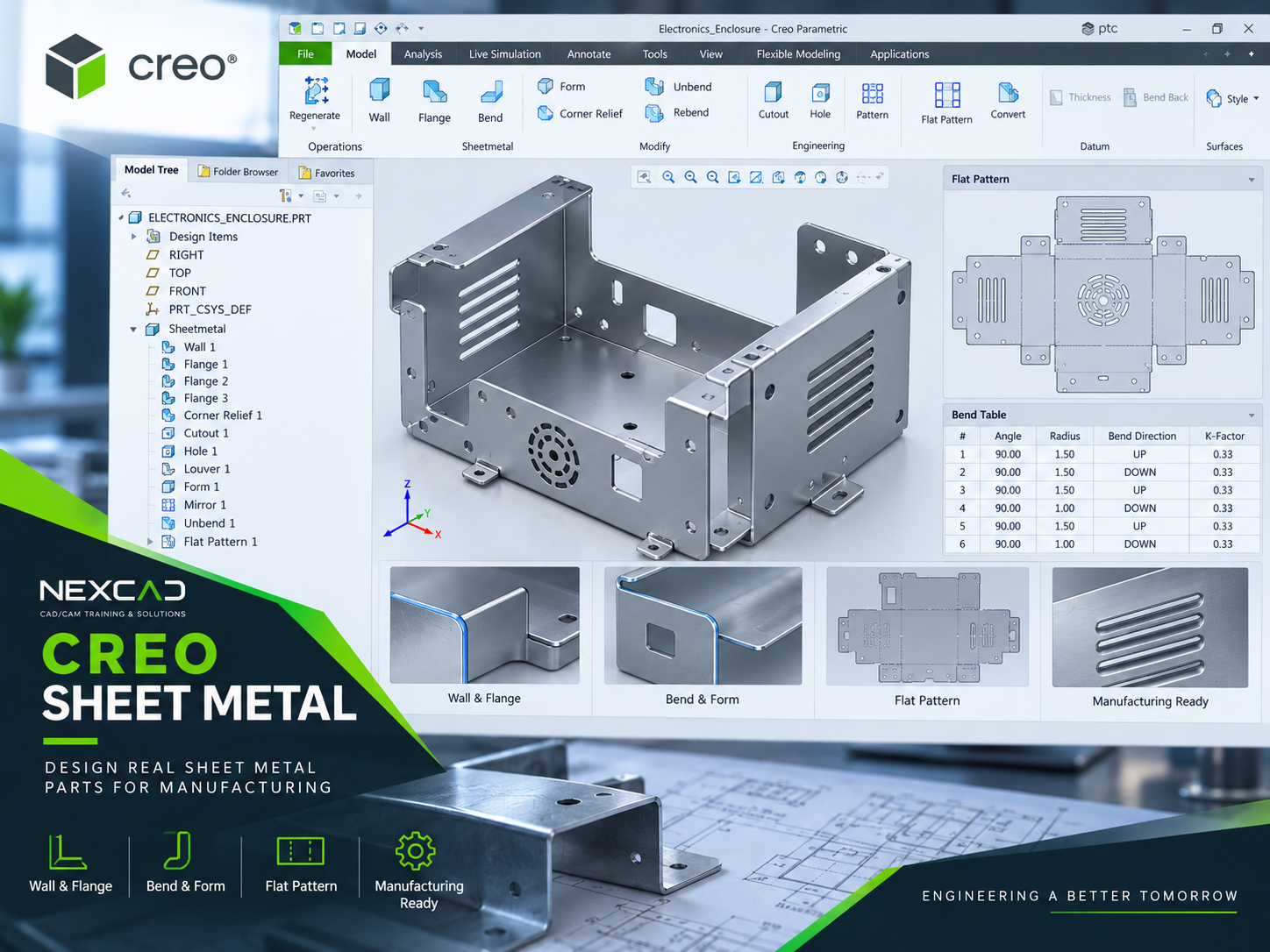This screenshot has height=952, width=1270.
Task: Click the Open file icon in title bar
Action: tap(339, 28)
